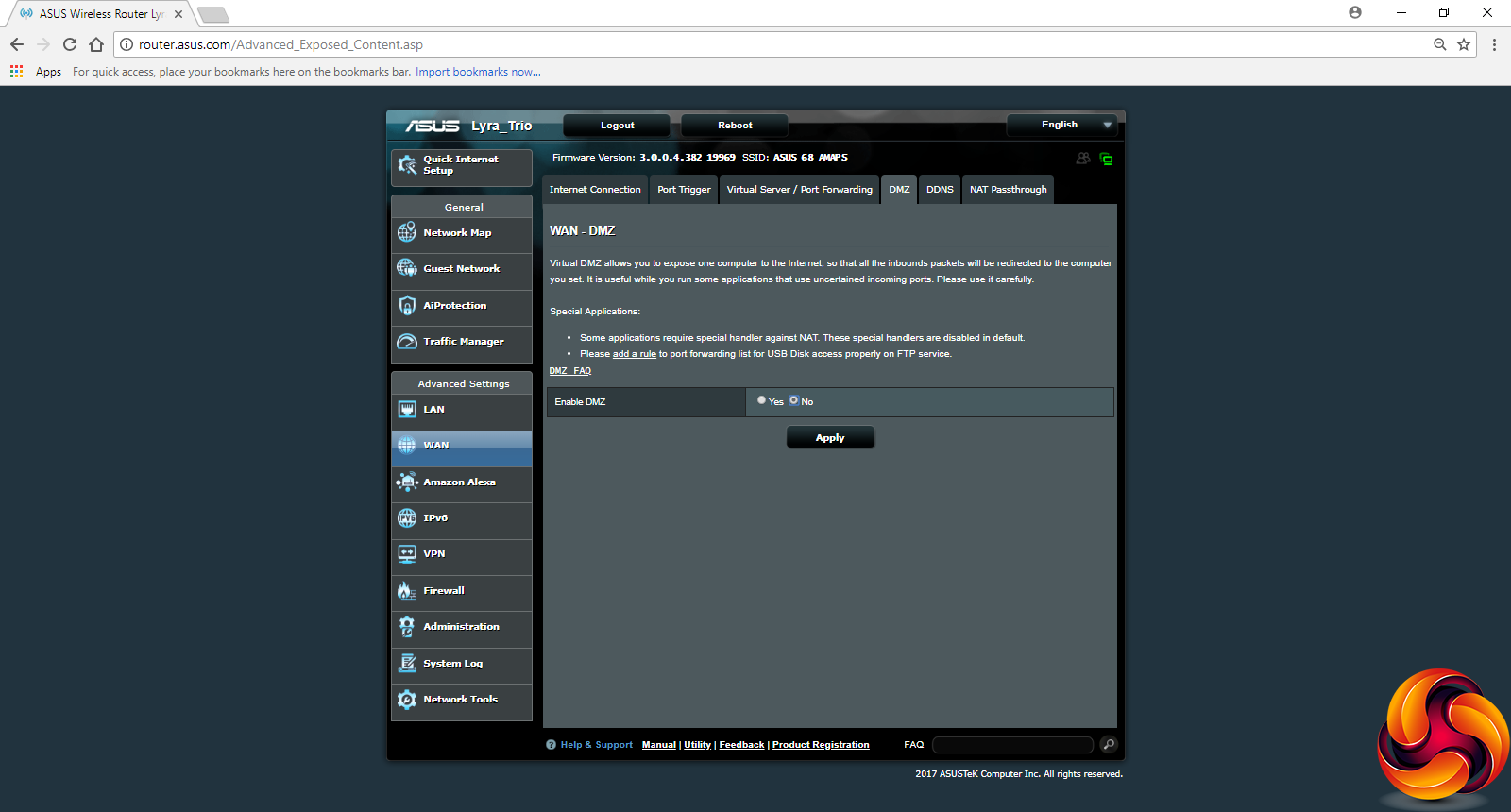
Task: Click the Quick Internet Setup icon
Action: coord(407,165)
